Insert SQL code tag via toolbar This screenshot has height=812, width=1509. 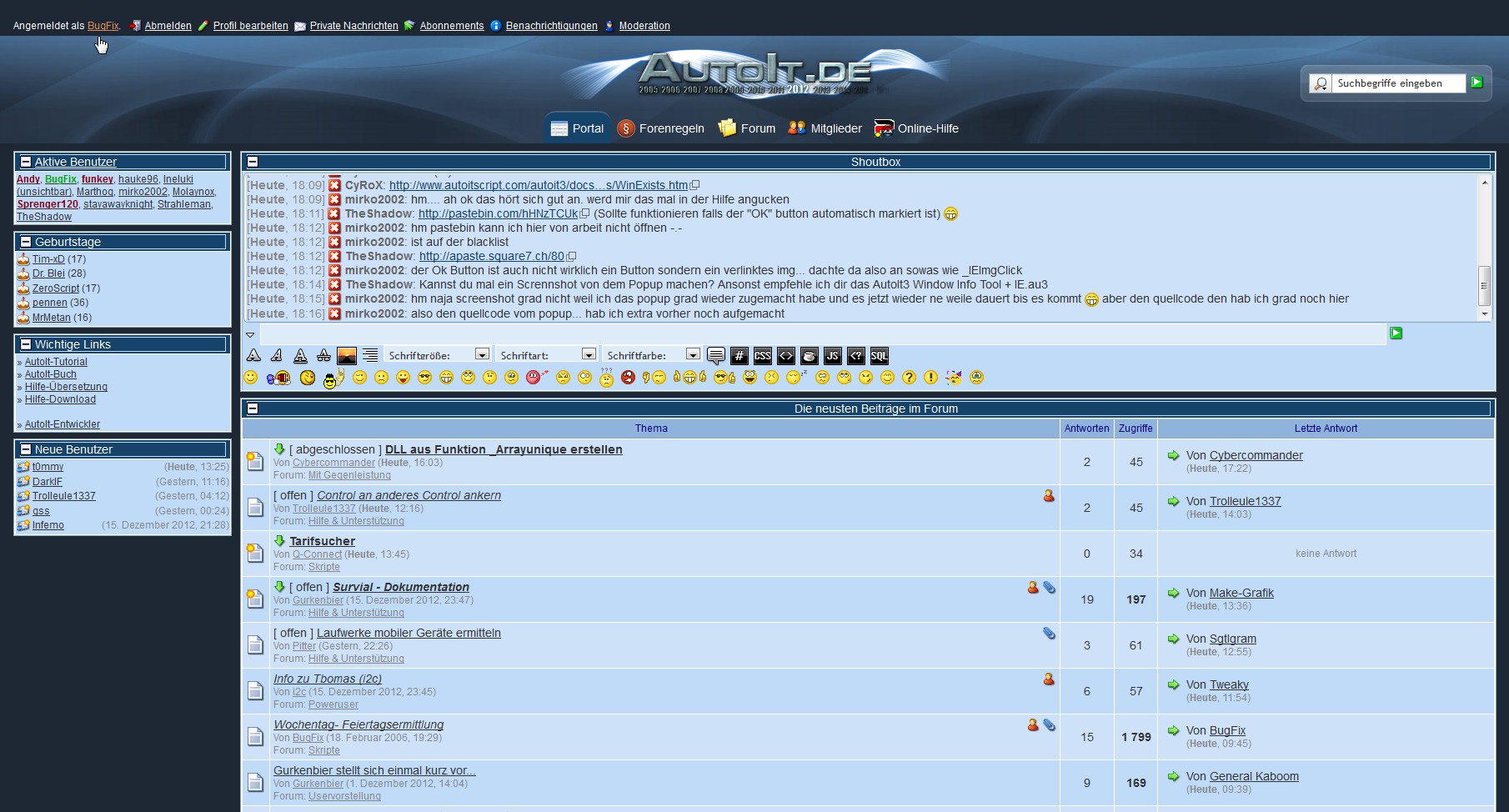click(x=879, y=356)
